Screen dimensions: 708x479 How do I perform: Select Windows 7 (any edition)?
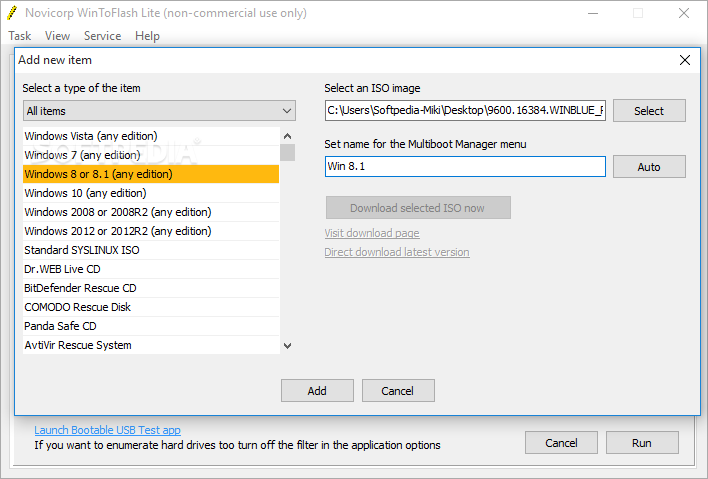(x=151, y=155)
